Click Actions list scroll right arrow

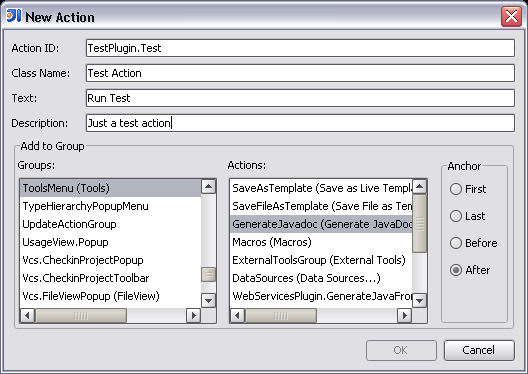[x=404, y=315]
